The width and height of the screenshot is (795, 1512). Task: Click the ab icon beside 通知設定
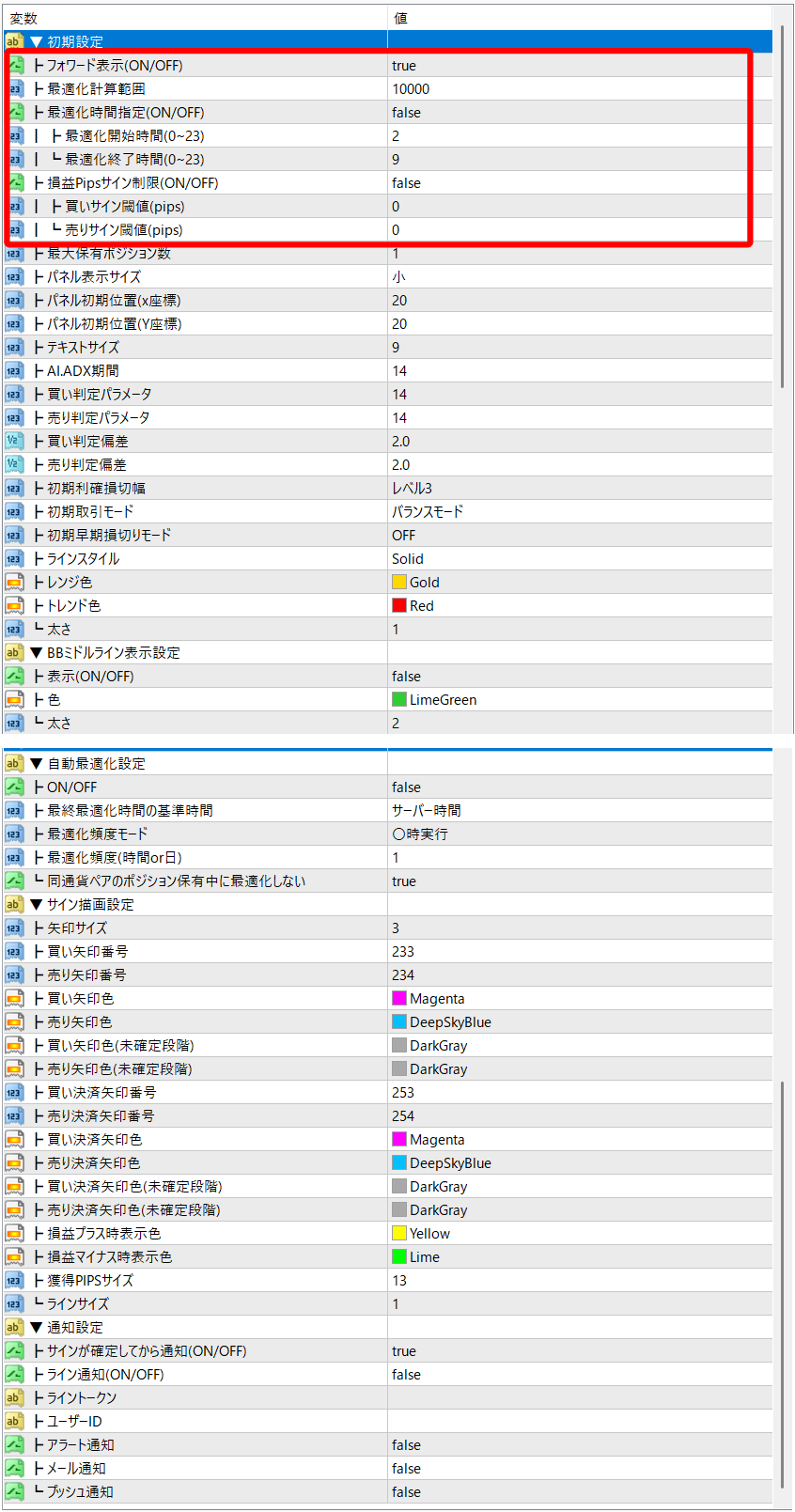tap(14, 1327)
